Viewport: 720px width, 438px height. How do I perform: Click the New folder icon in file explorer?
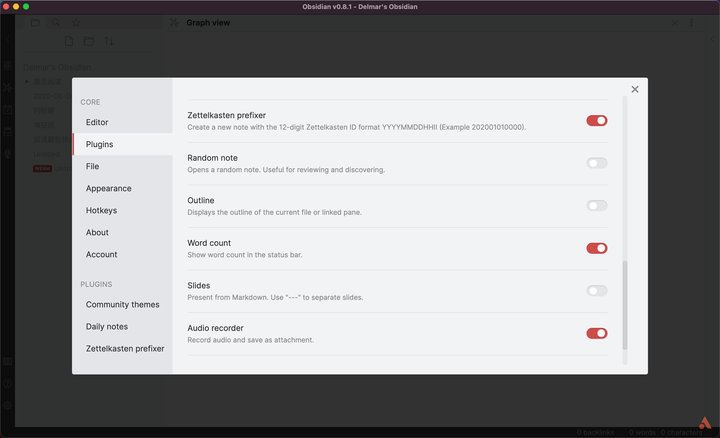coord(89,41)
